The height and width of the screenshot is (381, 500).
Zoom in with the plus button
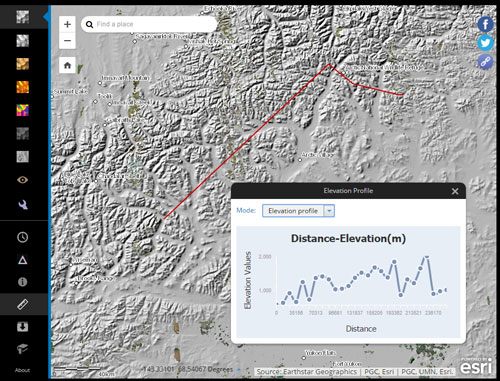(67, 24)
